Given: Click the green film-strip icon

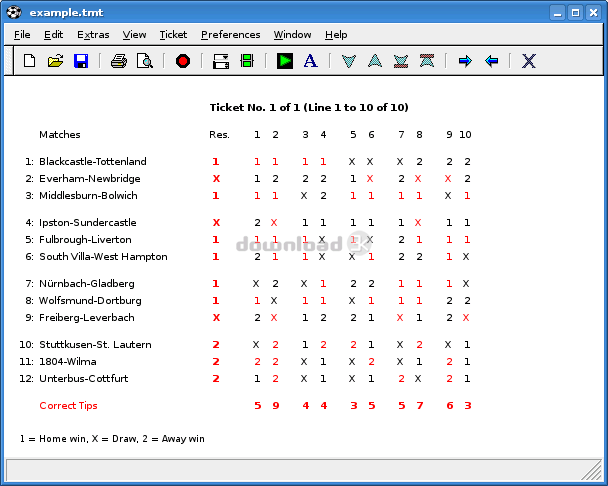Looking at the screenshot, I should click(247, 61).
